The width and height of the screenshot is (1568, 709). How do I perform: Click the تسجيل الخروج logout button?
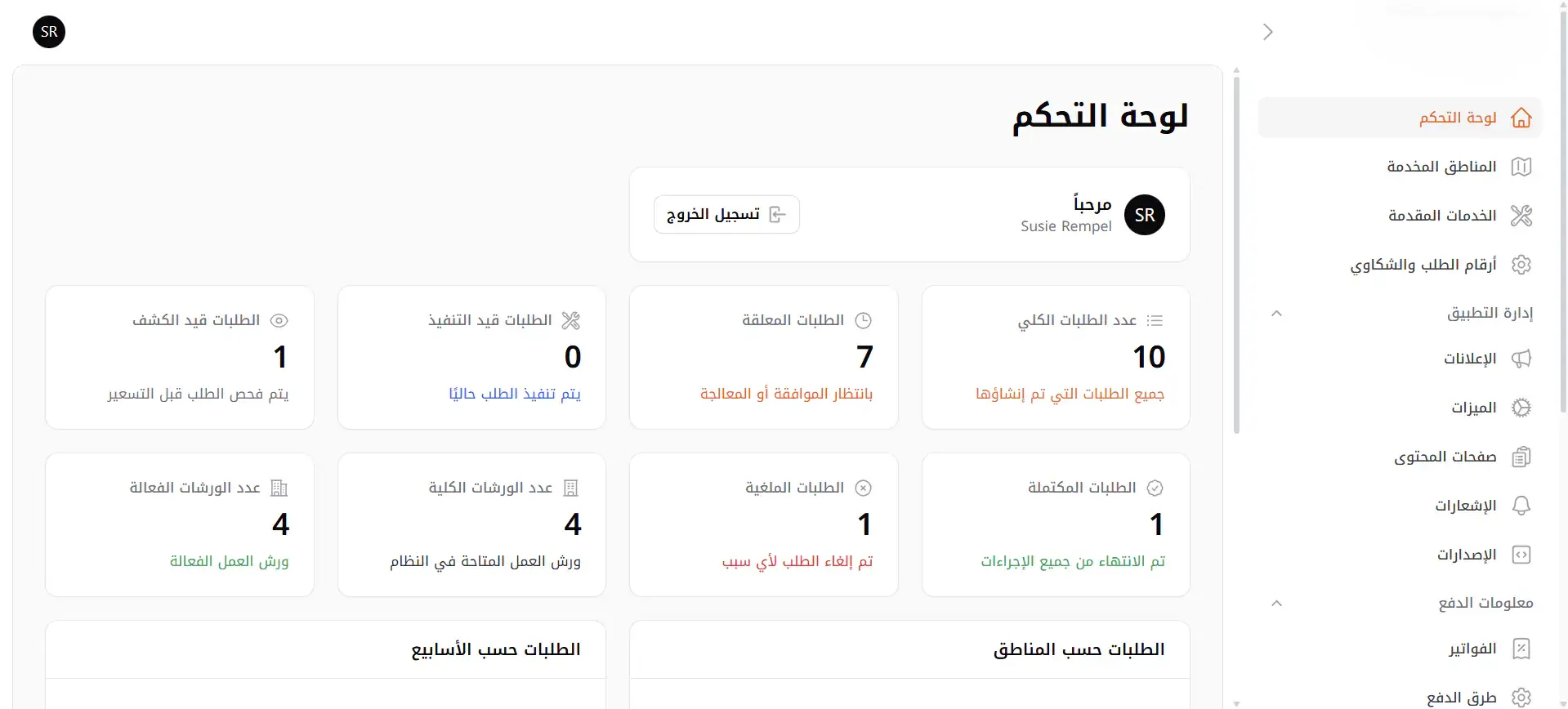[x=726, y=214]
